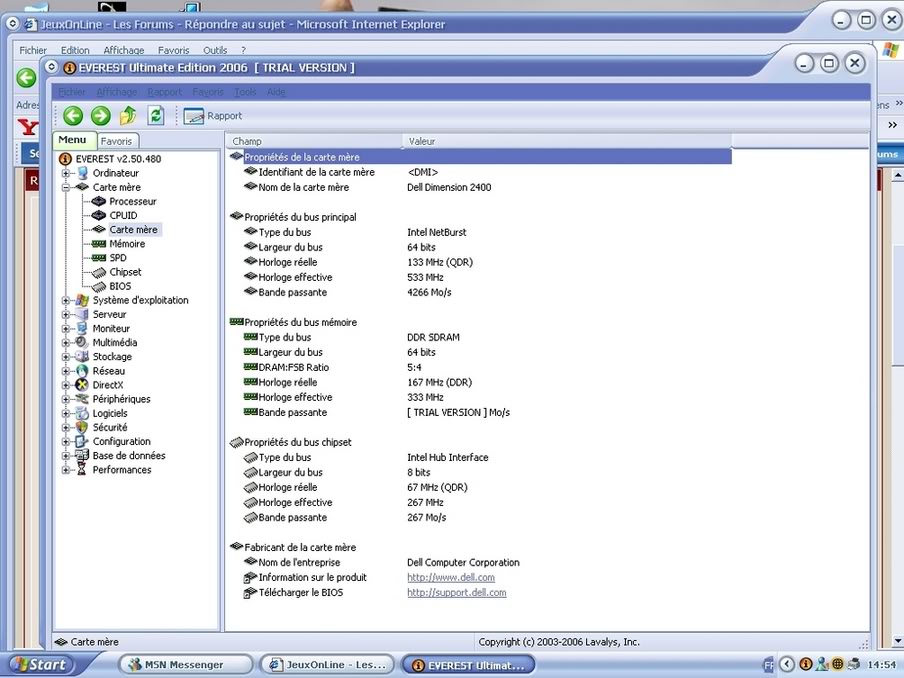904x678 pixels.
Task: Select the Processeur chip icon in tree
Action: tap(99, 201)
